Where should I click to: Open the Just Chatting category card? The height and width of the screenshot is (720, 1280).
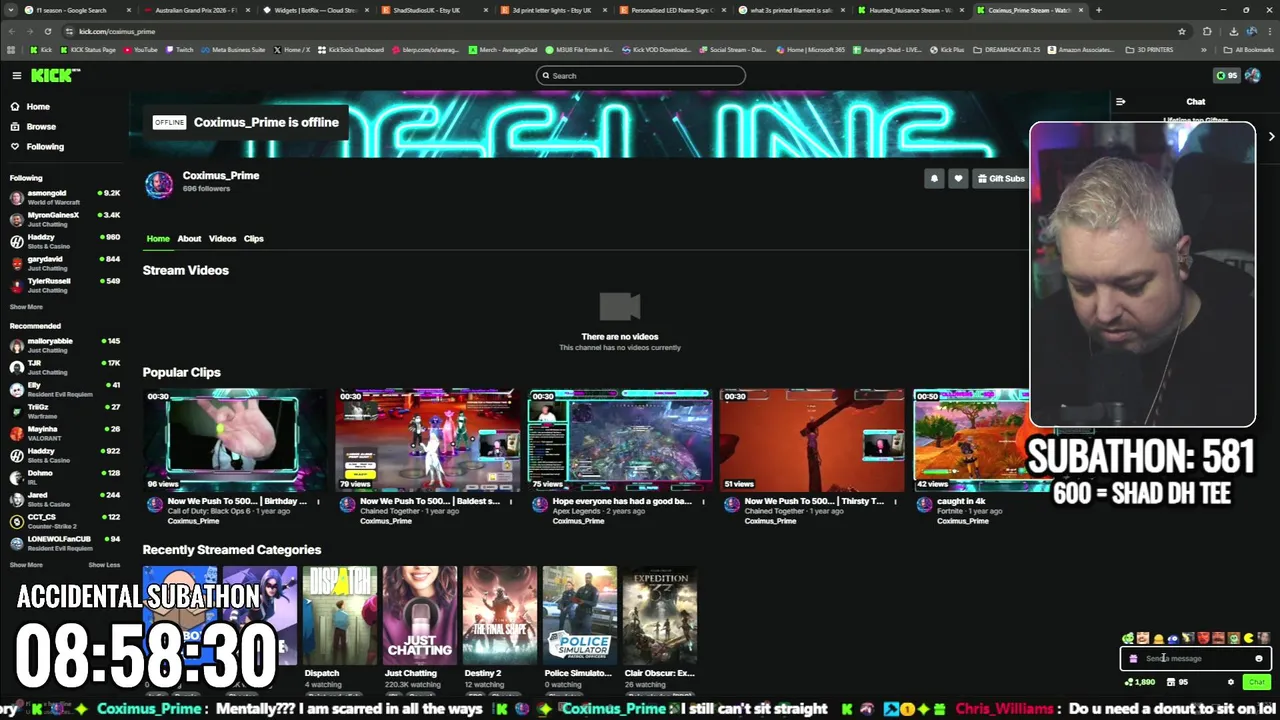pyautogui.click(x=420, y=615)
